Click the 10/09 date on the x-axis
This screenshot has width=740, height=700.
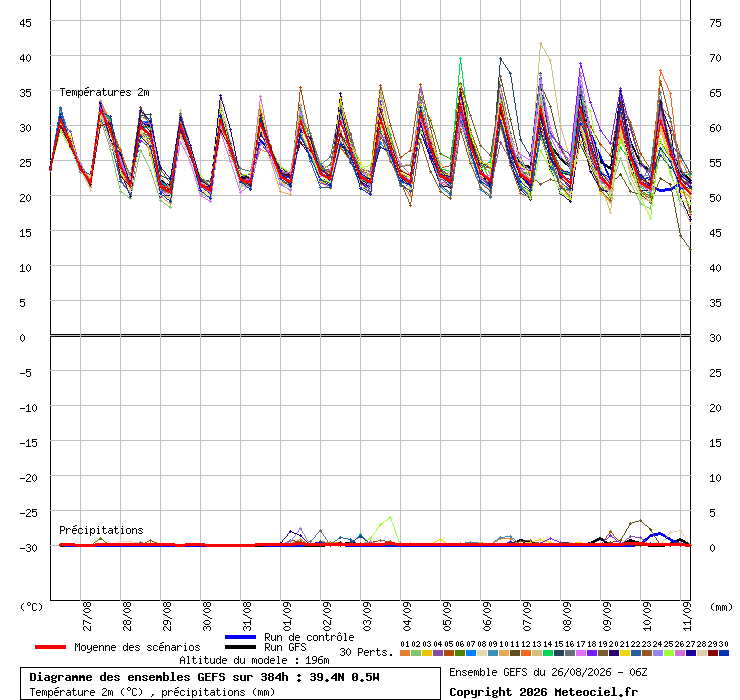pos(647,616)
